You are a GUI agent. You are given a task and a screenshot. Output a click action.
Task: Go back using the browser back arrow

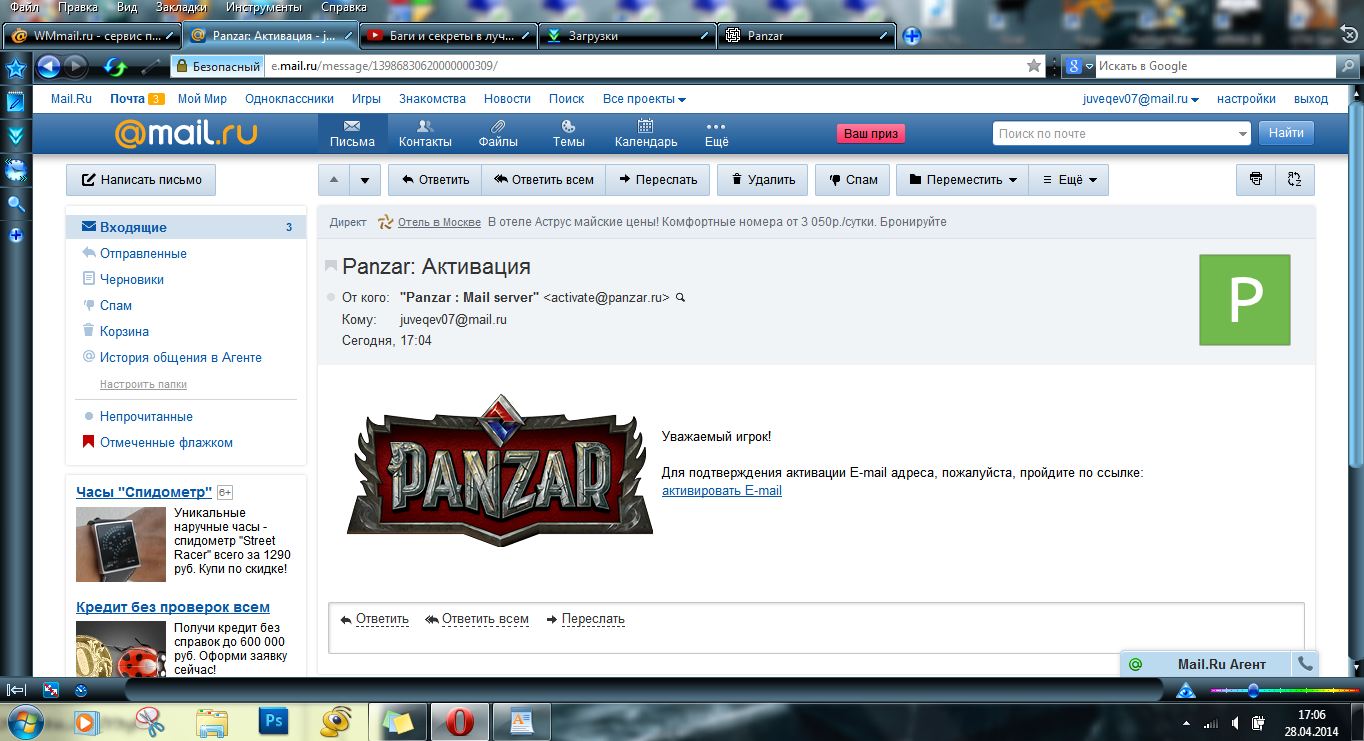tap(48, 67)
